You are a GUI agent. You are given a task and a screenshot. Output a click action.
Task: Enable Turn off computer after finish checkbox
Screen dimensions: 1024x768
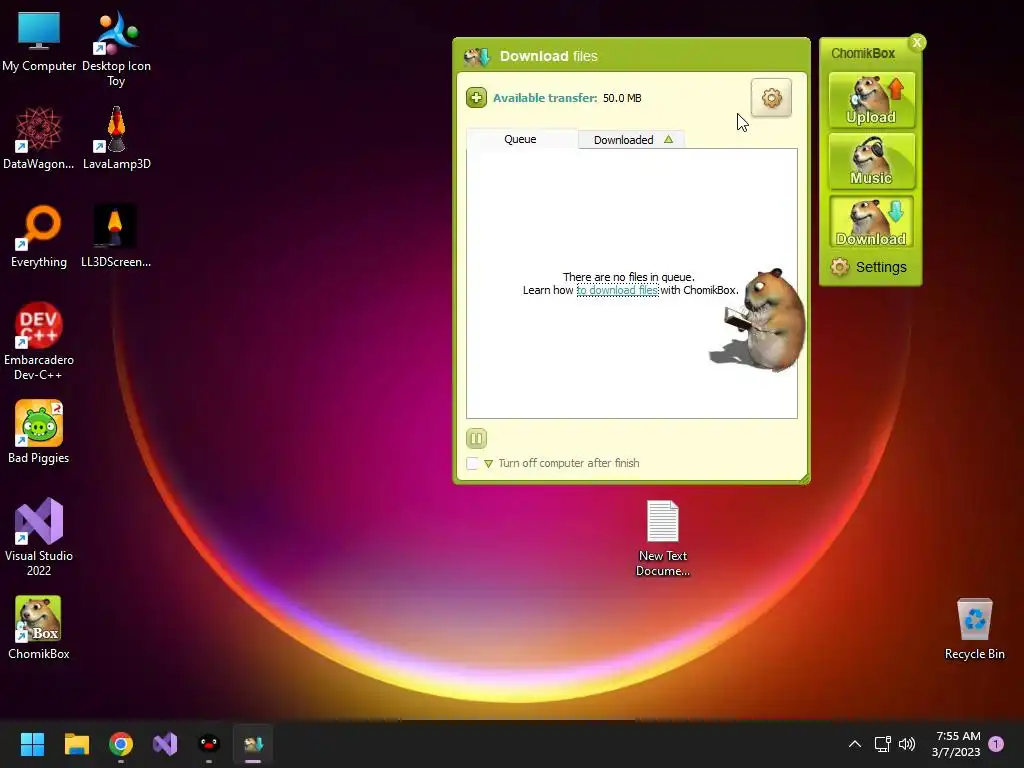click(x=473, y=463)
